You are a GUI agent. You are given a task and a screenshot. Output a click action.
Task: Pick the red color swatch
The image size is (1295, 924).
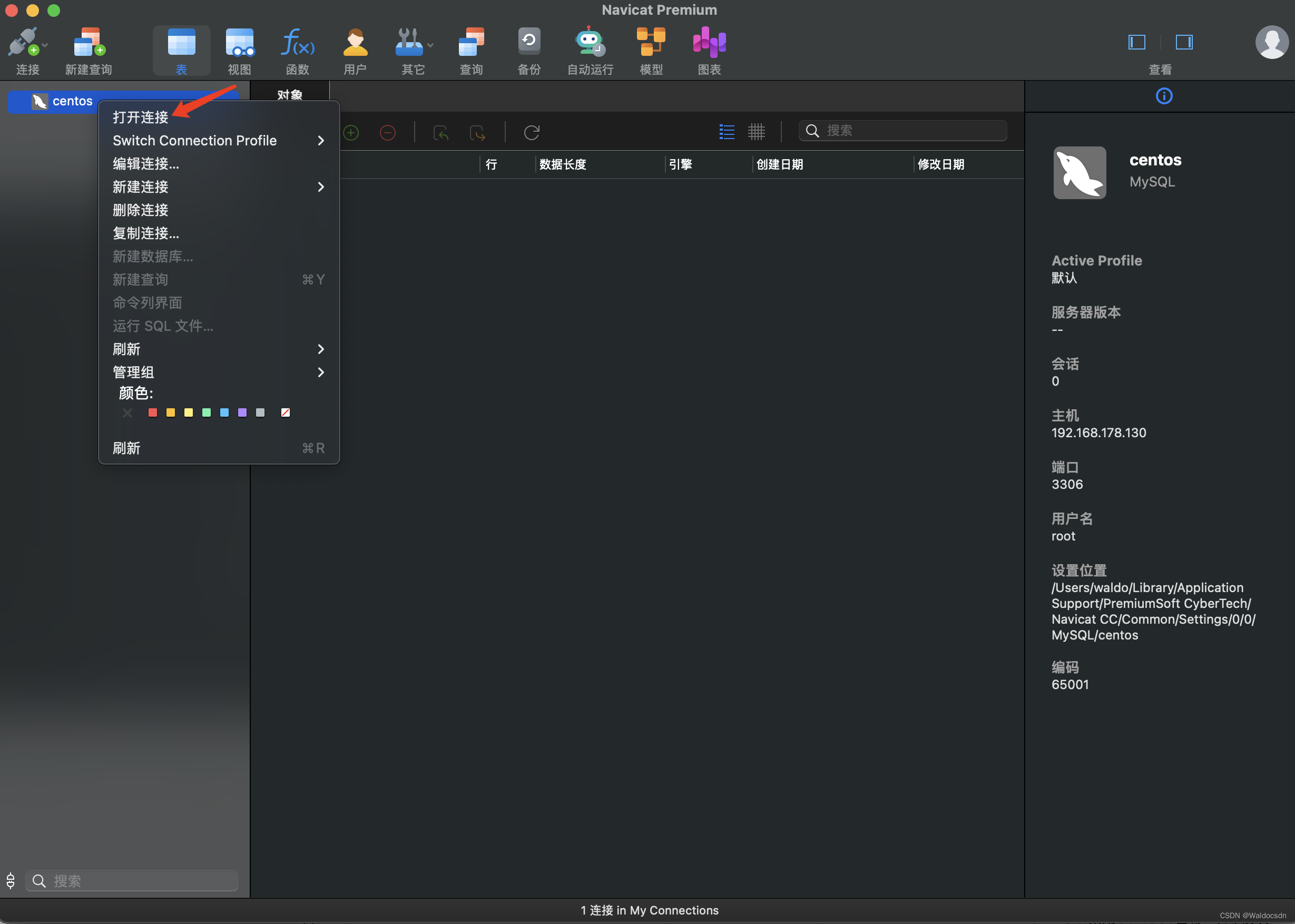click(152, 412)
